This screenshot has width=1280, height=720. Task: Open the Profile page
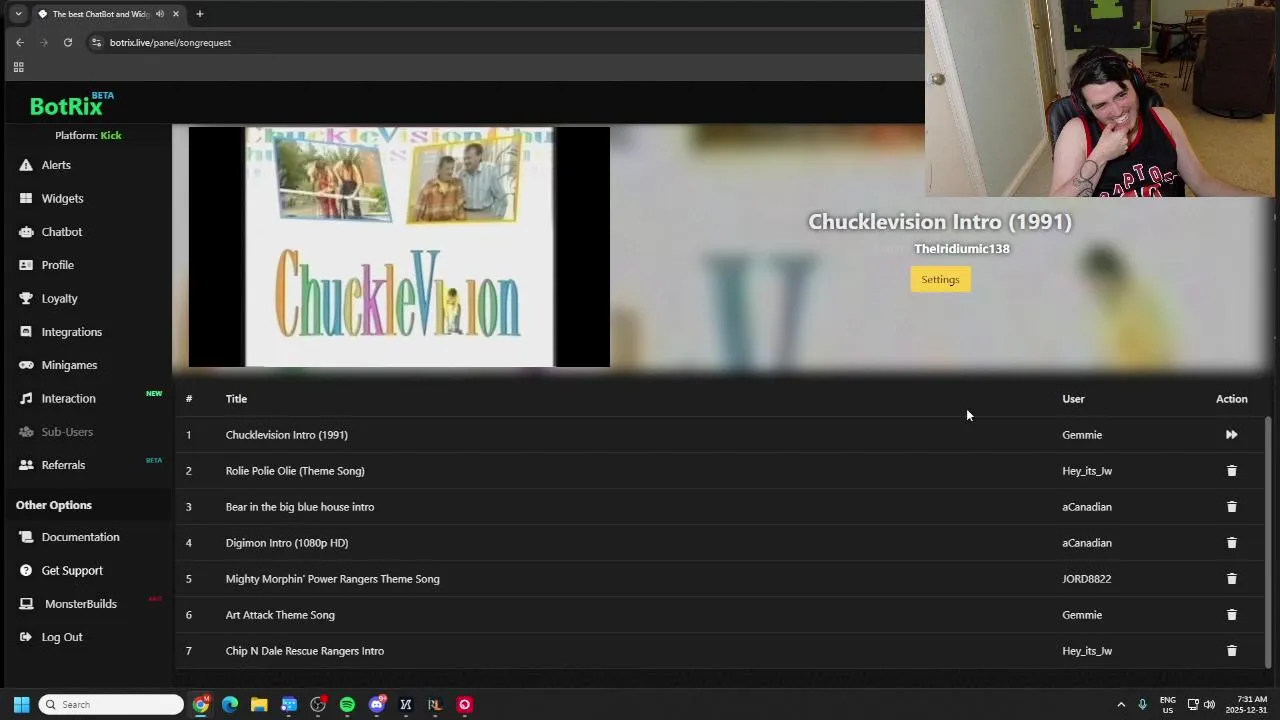pos(57,265)
